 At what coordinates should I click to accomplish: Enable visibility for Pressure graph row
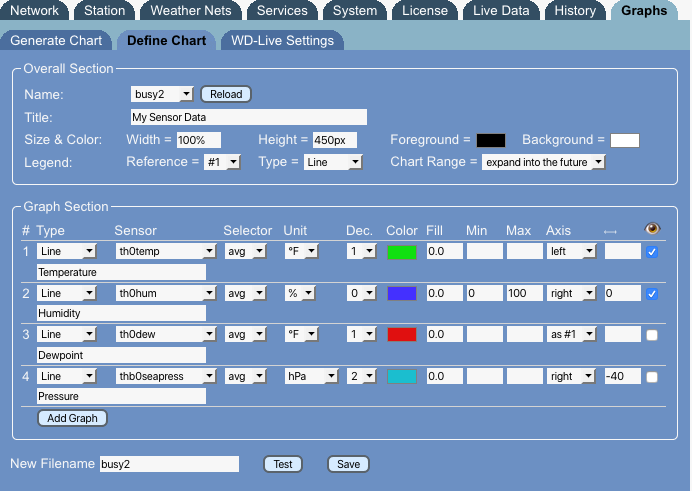(x=652, y=377)
